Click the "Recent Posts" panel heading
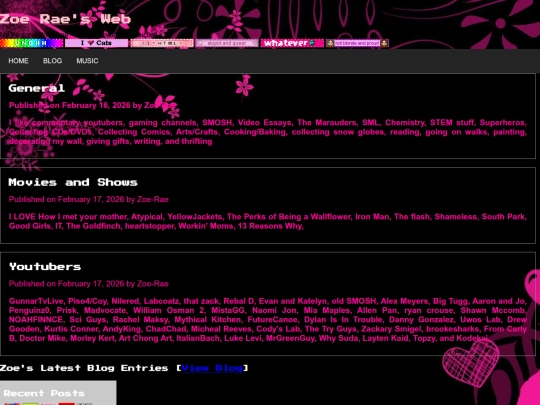This screenshot has height=405, width=540. point(44,393)
